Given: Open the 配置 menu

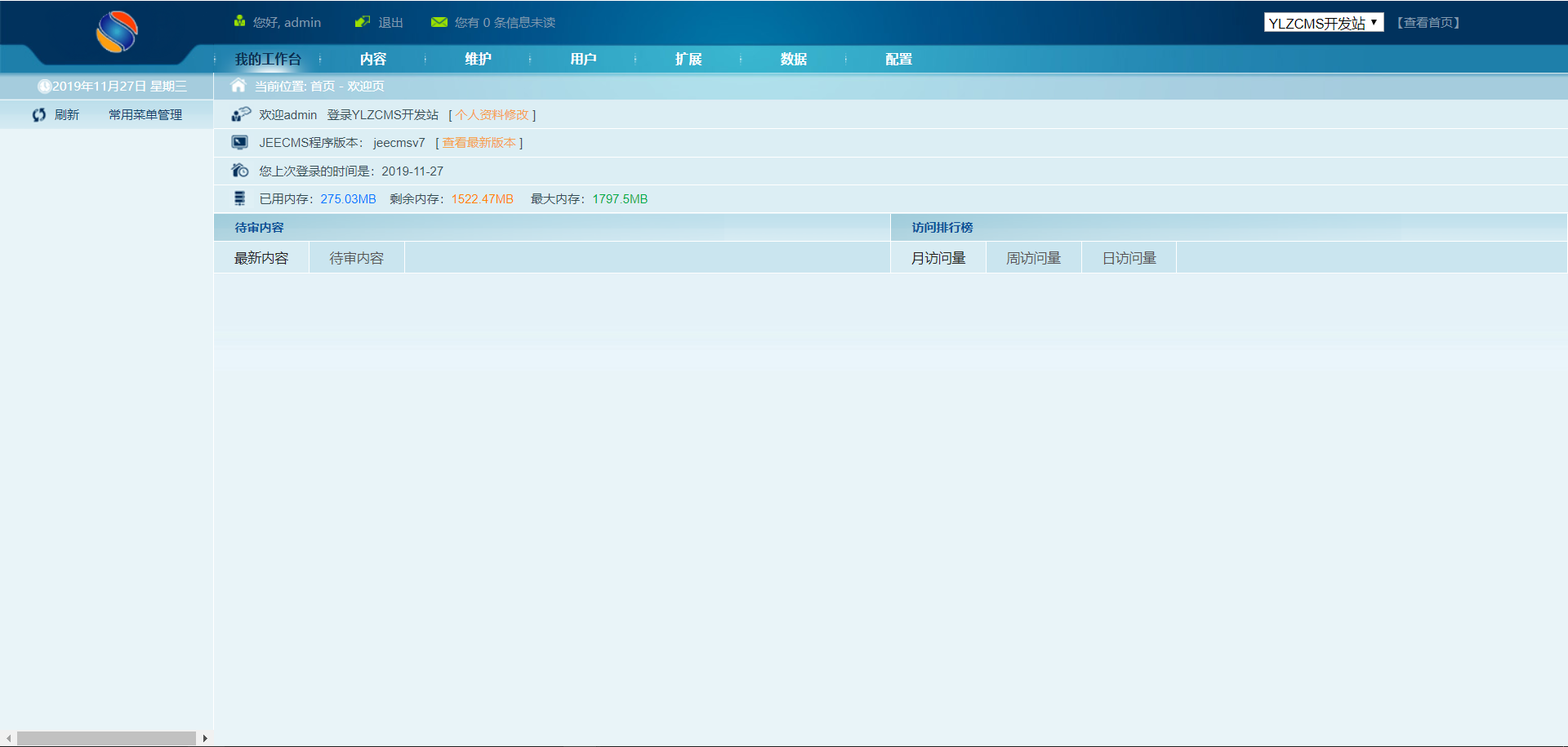Looking at the screenshot, I should point(899,59).
